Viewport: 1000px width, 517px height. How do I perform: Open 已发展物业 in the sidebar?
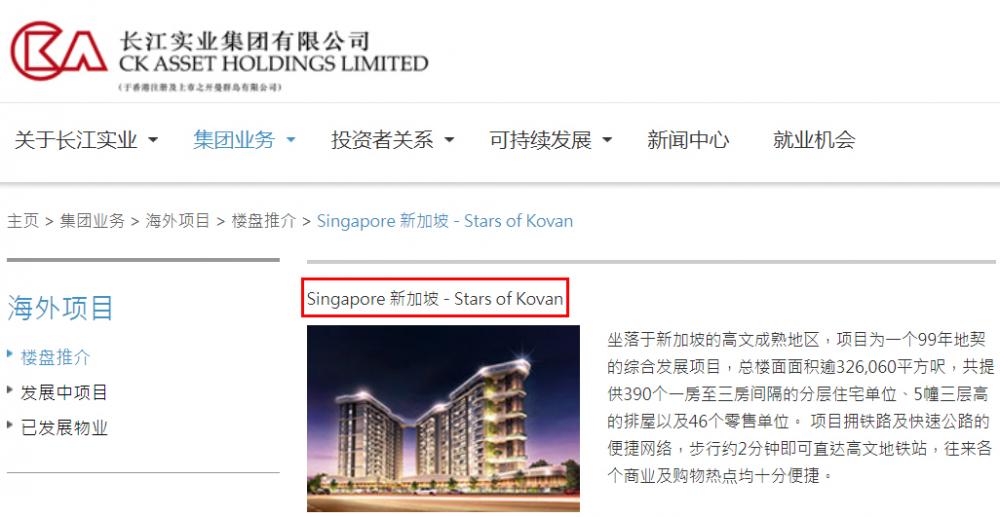coord(64,427)
